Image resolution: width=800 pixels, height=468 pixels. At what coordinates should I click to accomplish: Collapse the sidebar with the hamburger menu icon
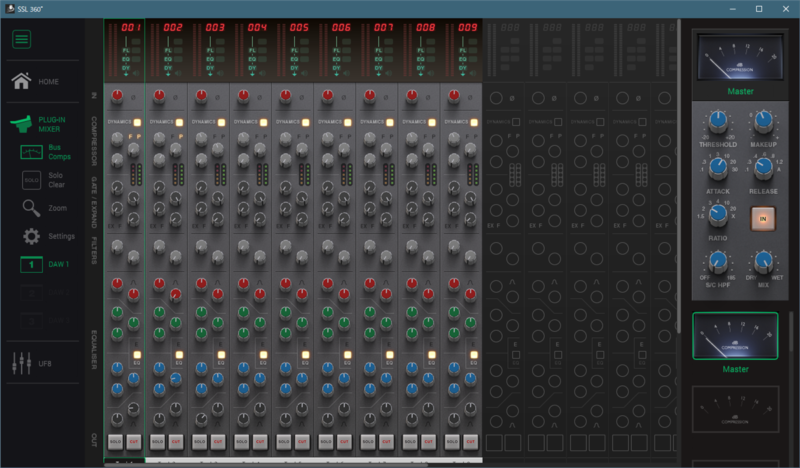tap(21, 40)
